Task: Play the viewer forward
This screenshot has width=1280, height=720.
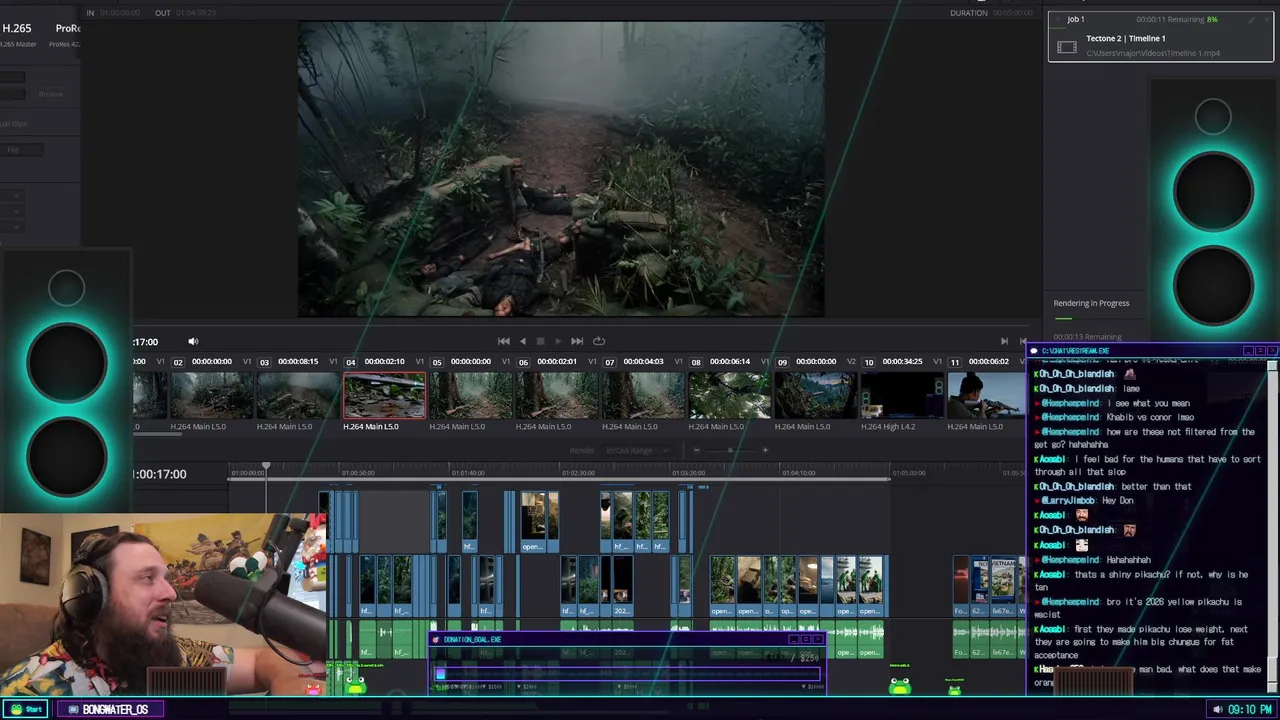Action: click(558, 341)
